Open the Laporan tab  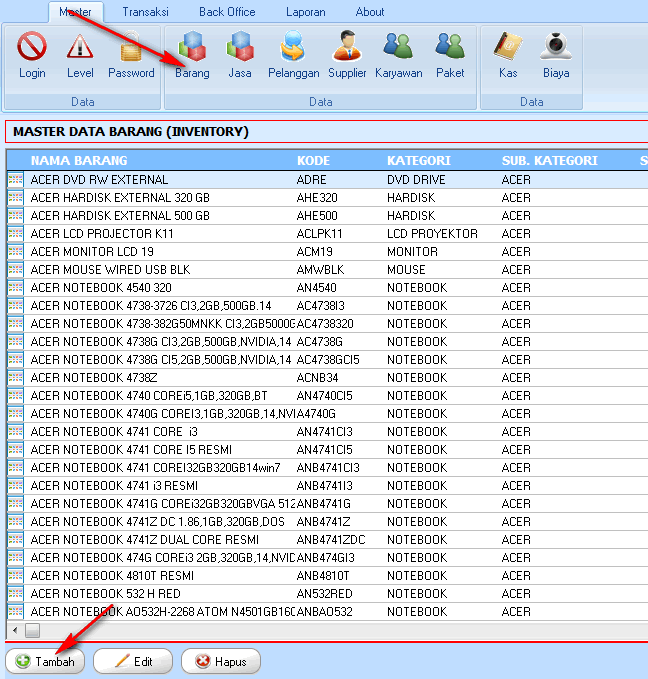[x=305, y=12]
